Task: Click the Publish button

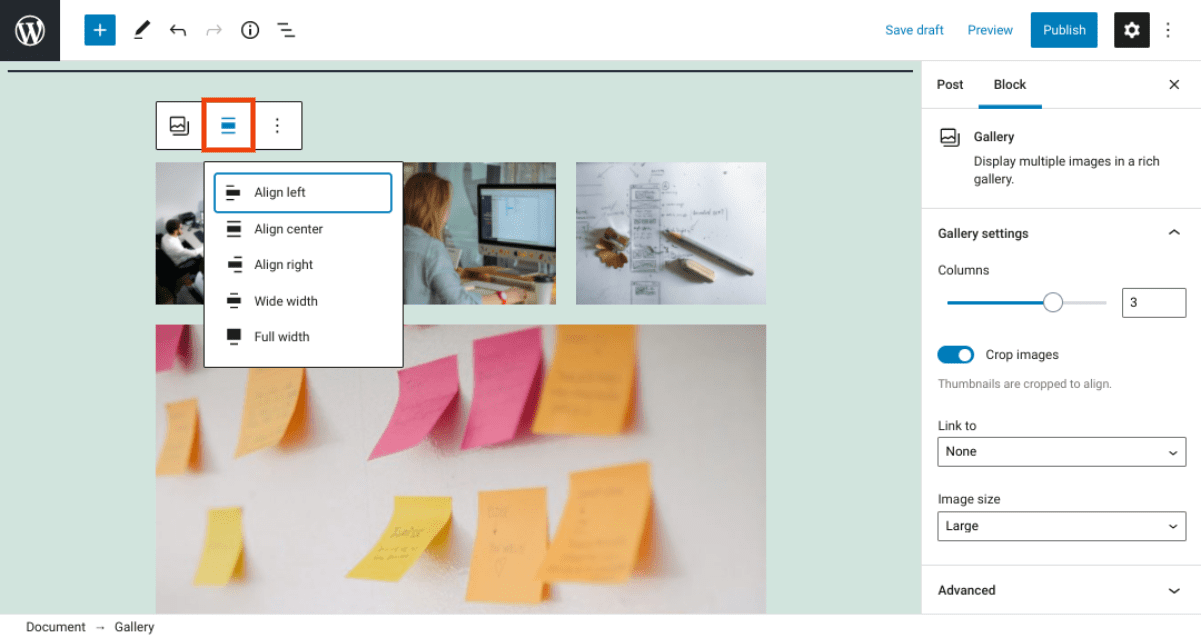Action: tap(1063, 30)
